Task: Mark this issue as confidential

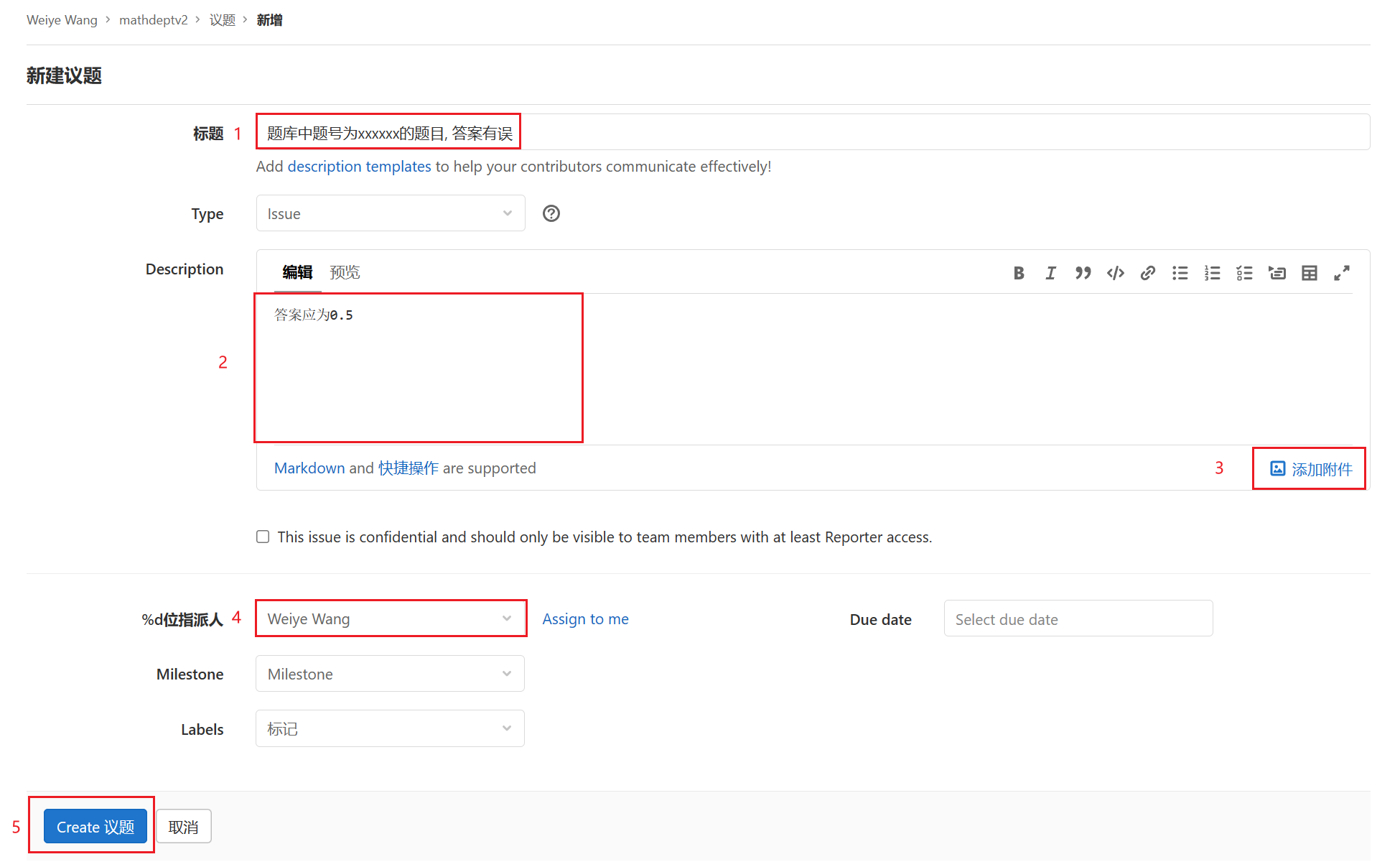Action: point(263,537)
